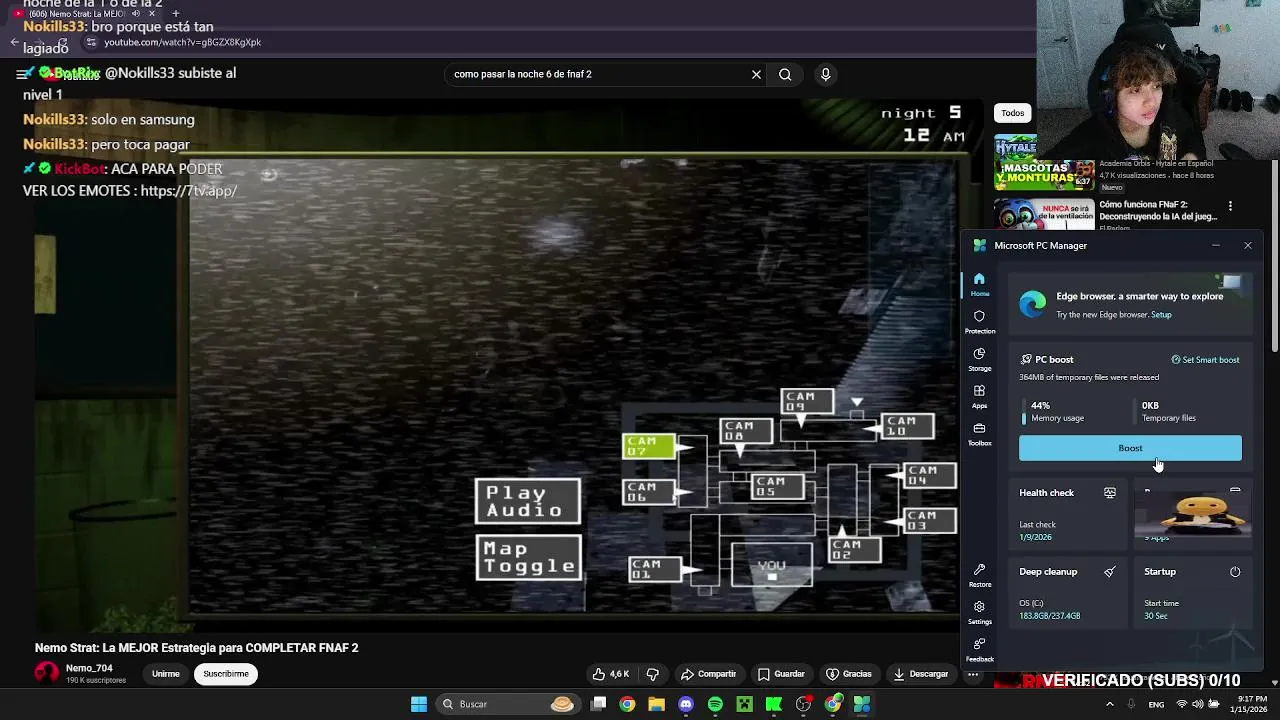Click Set Smart boost link

click(1205, 360)
